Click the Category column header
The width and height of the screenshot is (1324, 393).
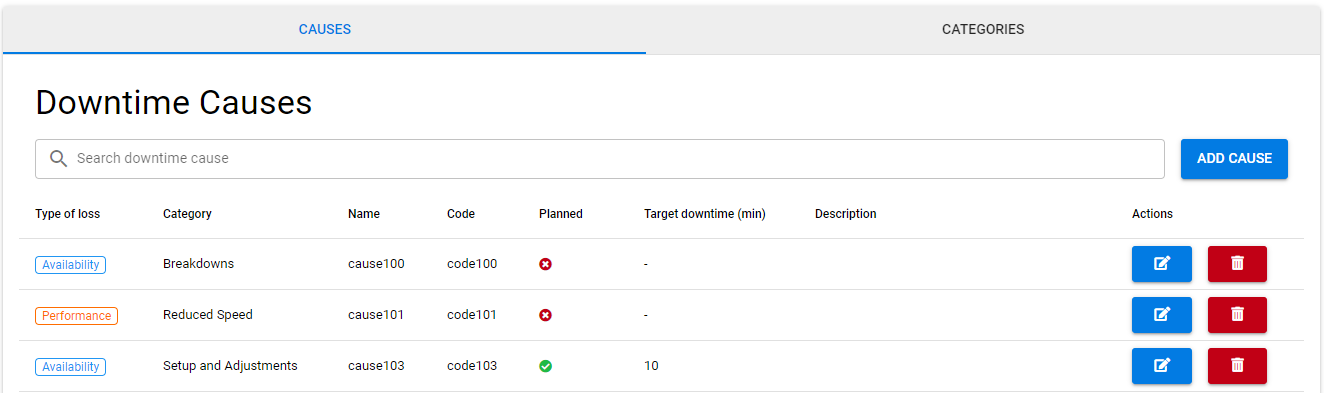point(187,214)
